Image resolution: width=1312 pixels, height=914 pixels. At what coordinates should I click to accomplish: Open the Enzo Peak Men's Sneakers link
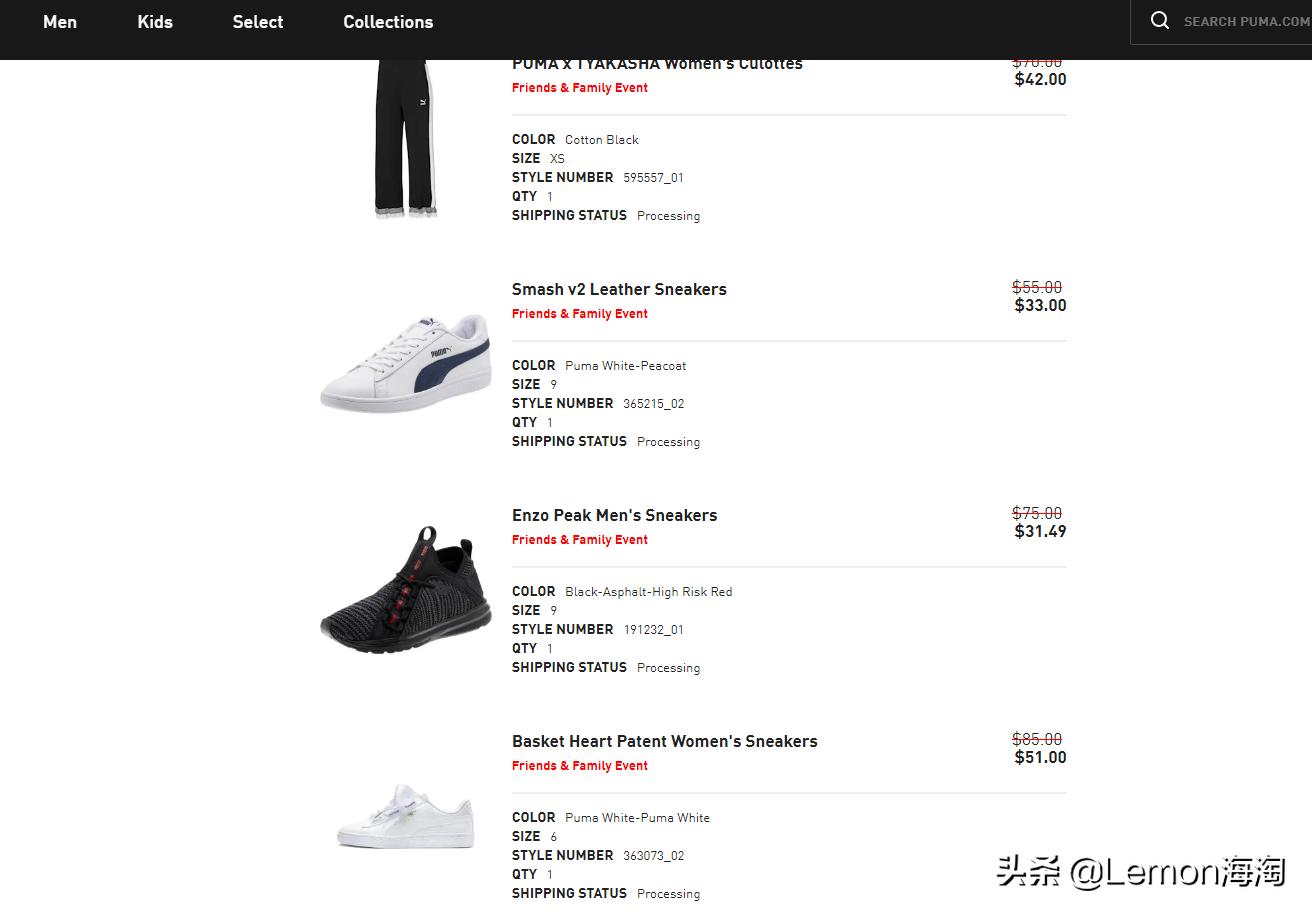614,515
